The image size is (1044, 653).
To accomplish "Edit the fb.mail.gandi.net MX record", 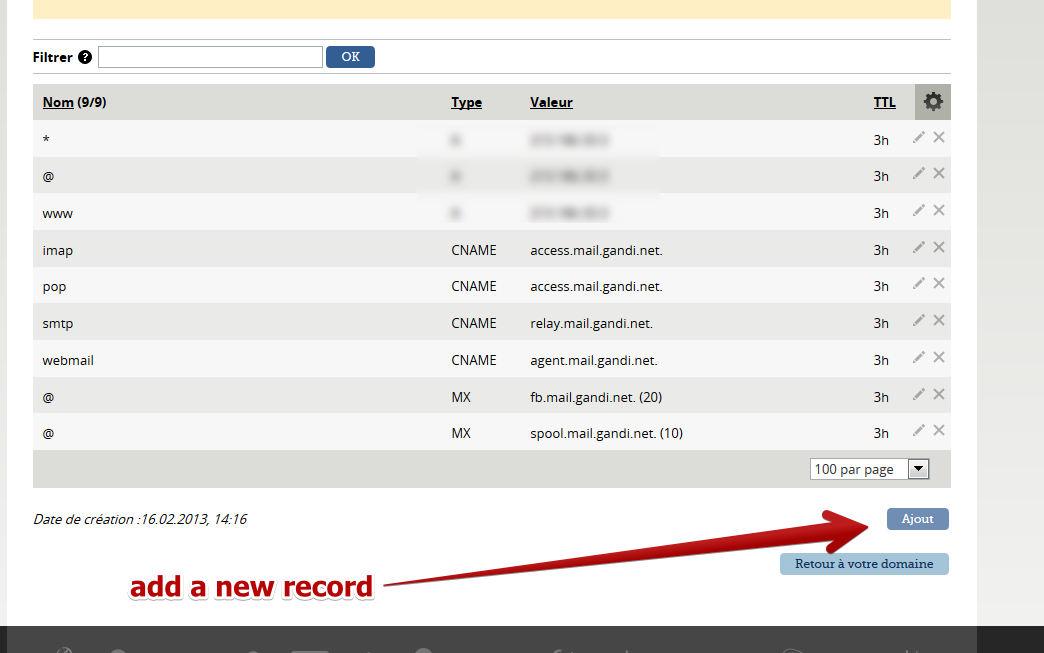I will pos(918,394).
